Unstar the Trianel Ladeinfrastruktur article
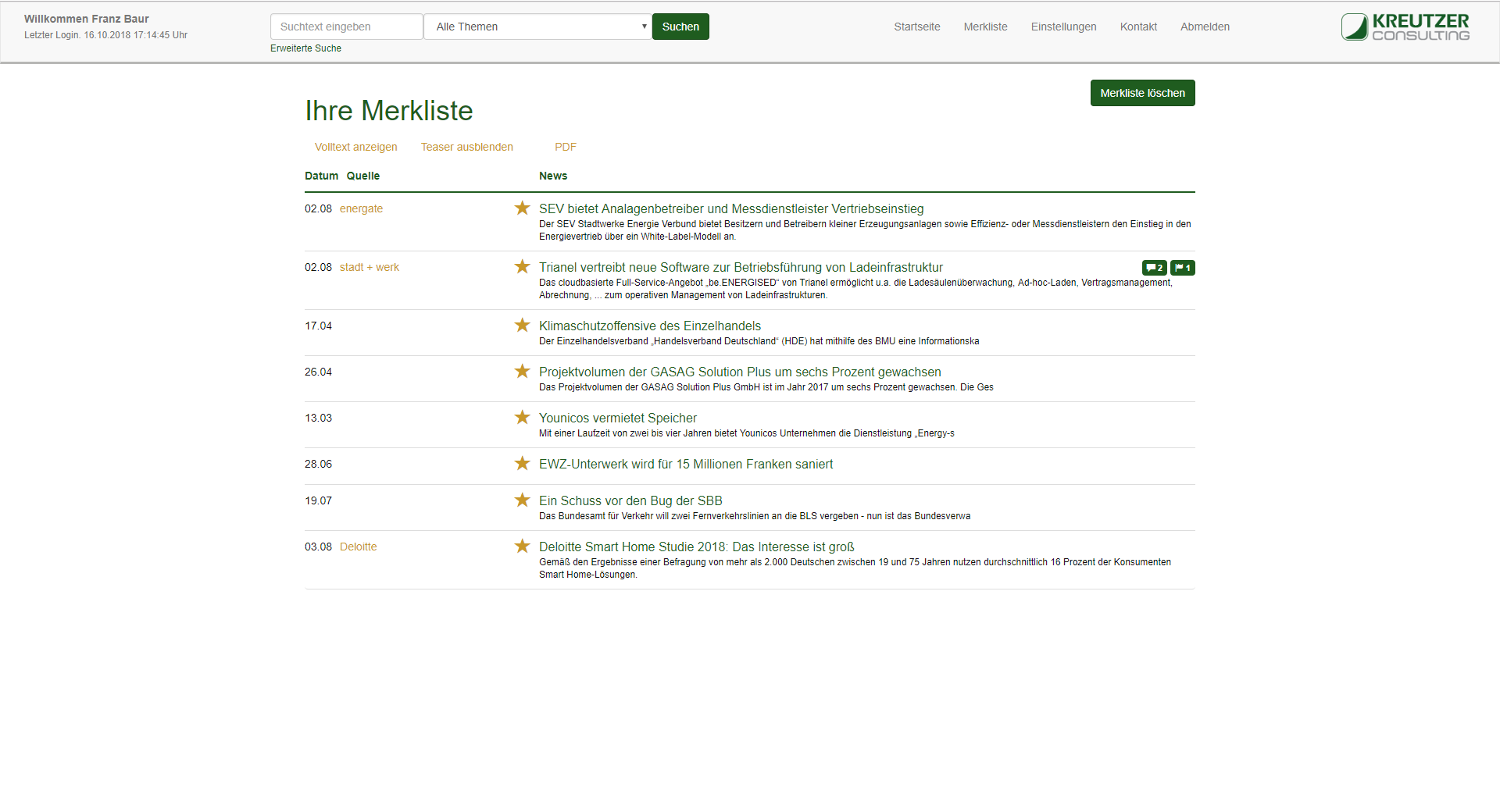Screen dimensions: 1500x812 (522, 267)
